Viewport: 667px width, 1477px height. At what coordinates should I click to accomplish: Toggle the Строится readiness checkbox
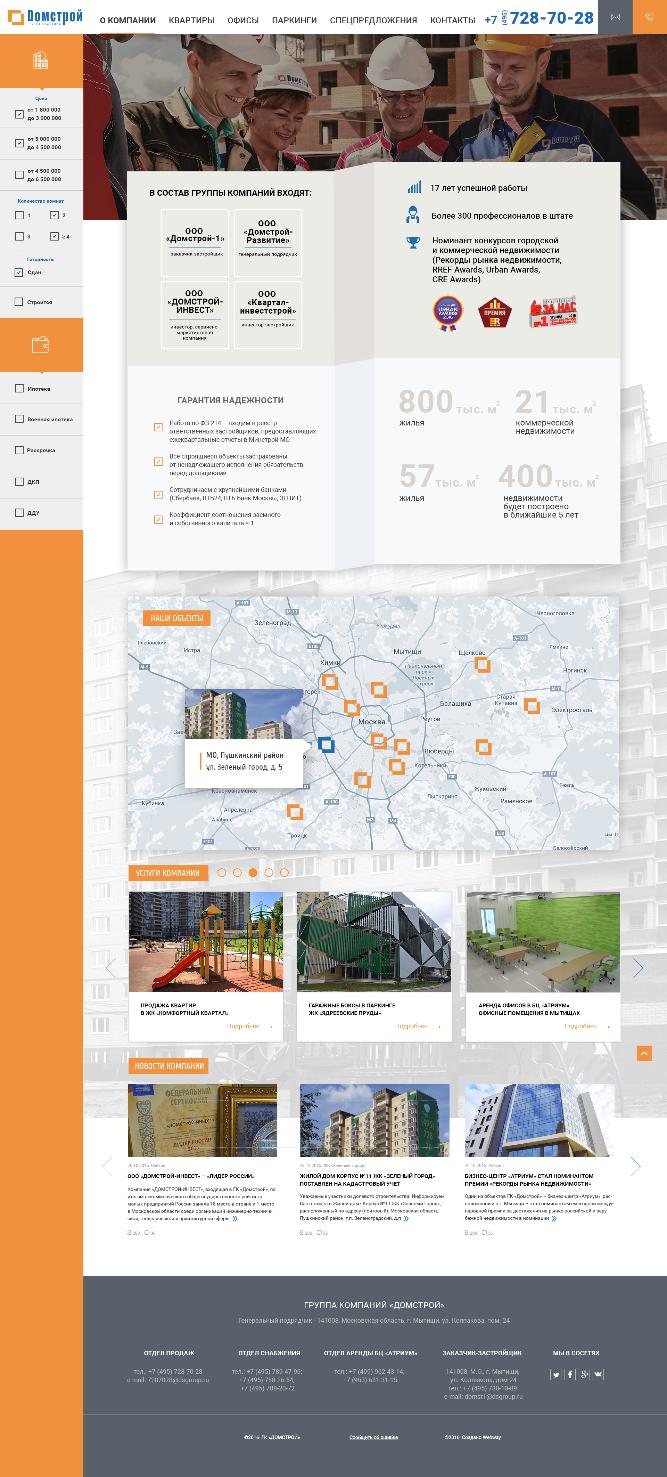coord(20,301)
